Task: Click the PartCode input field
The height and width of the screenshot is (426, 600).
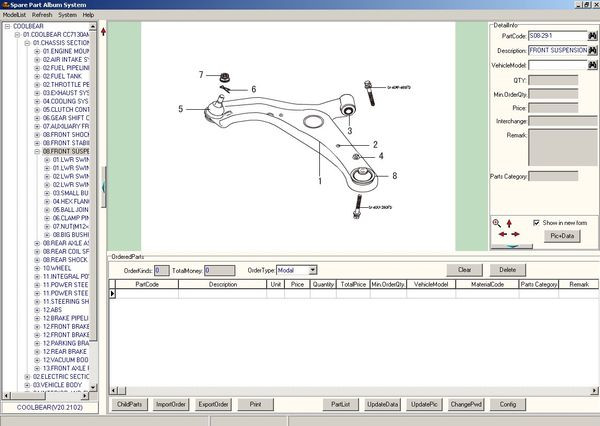Action: click(555, 35)
